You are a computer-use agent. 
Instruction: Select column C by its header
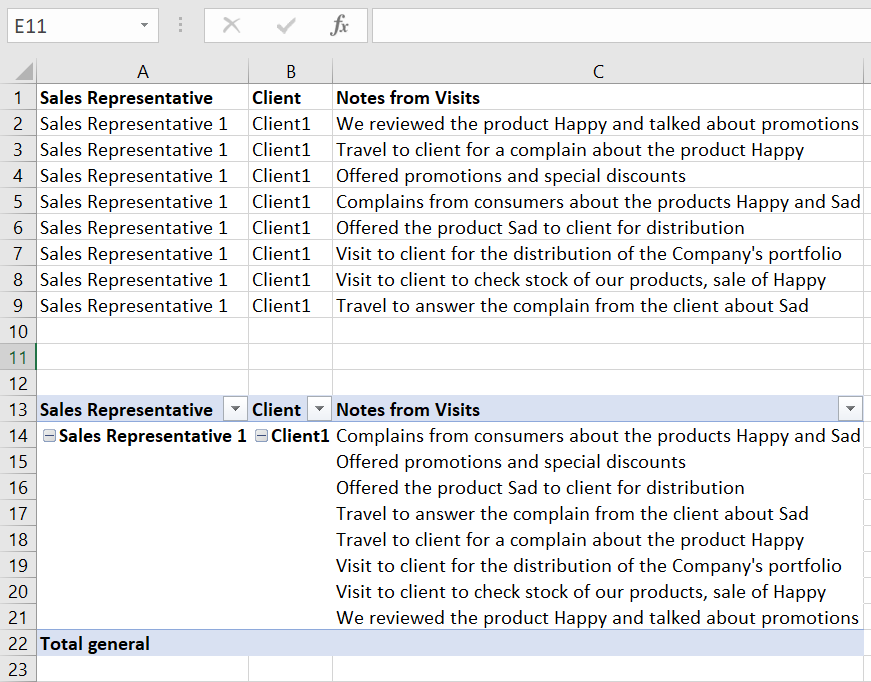[x=598, y=72]
